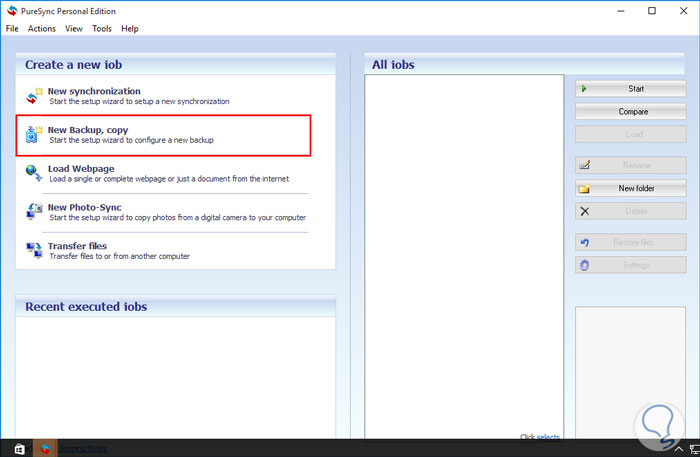
Task: Create a New folder in All jobs
Action: point(630,188)
